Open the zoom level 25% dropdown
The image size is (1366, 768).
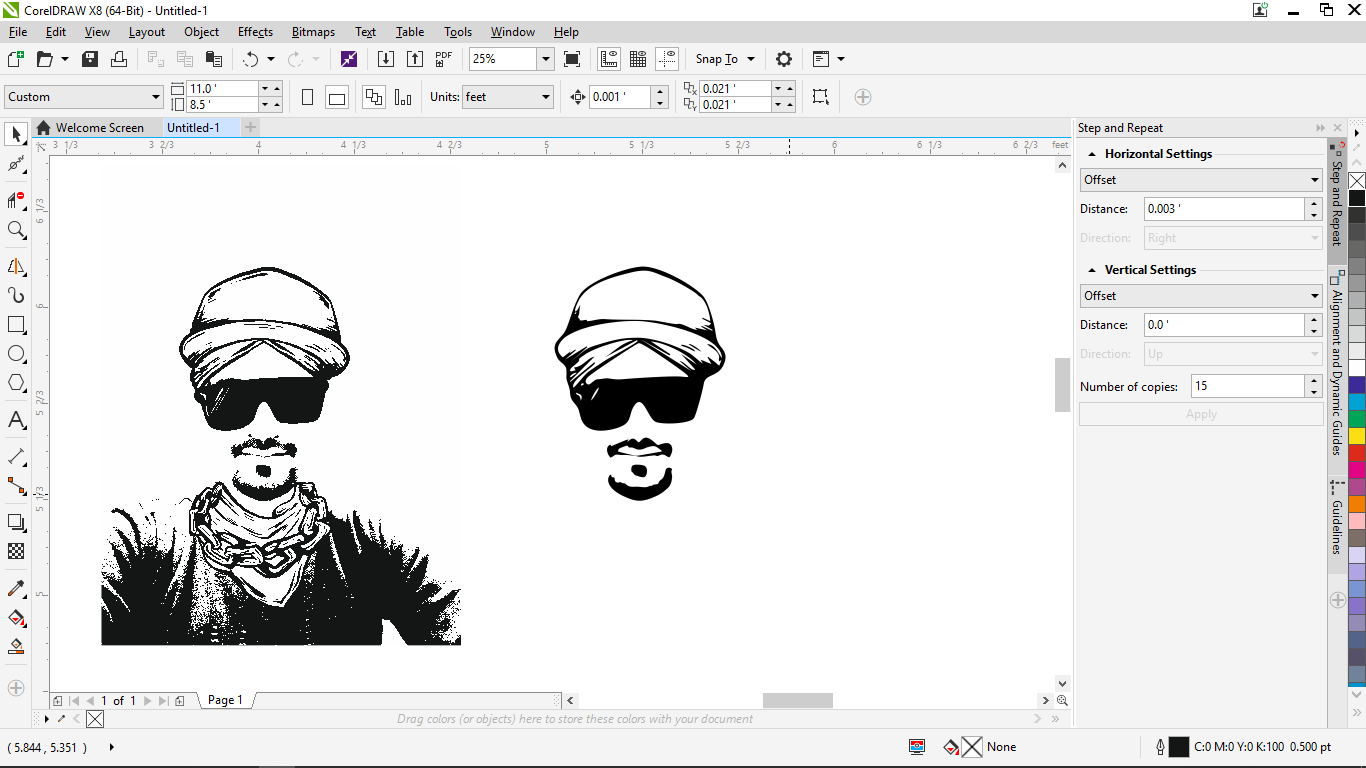(x=545, y=59)
